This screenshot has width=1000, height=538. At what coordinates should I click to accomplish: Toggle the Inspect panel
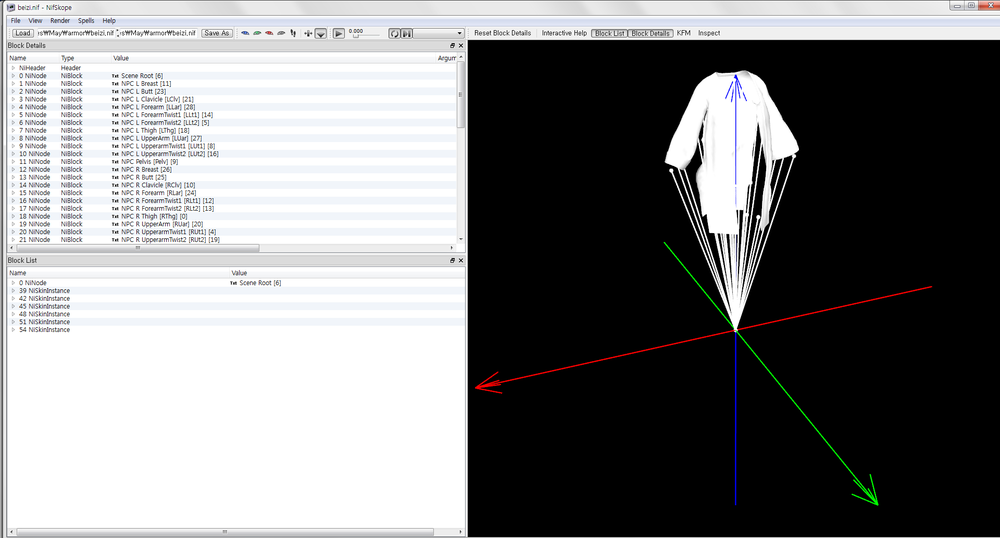(x=709, y=33)
